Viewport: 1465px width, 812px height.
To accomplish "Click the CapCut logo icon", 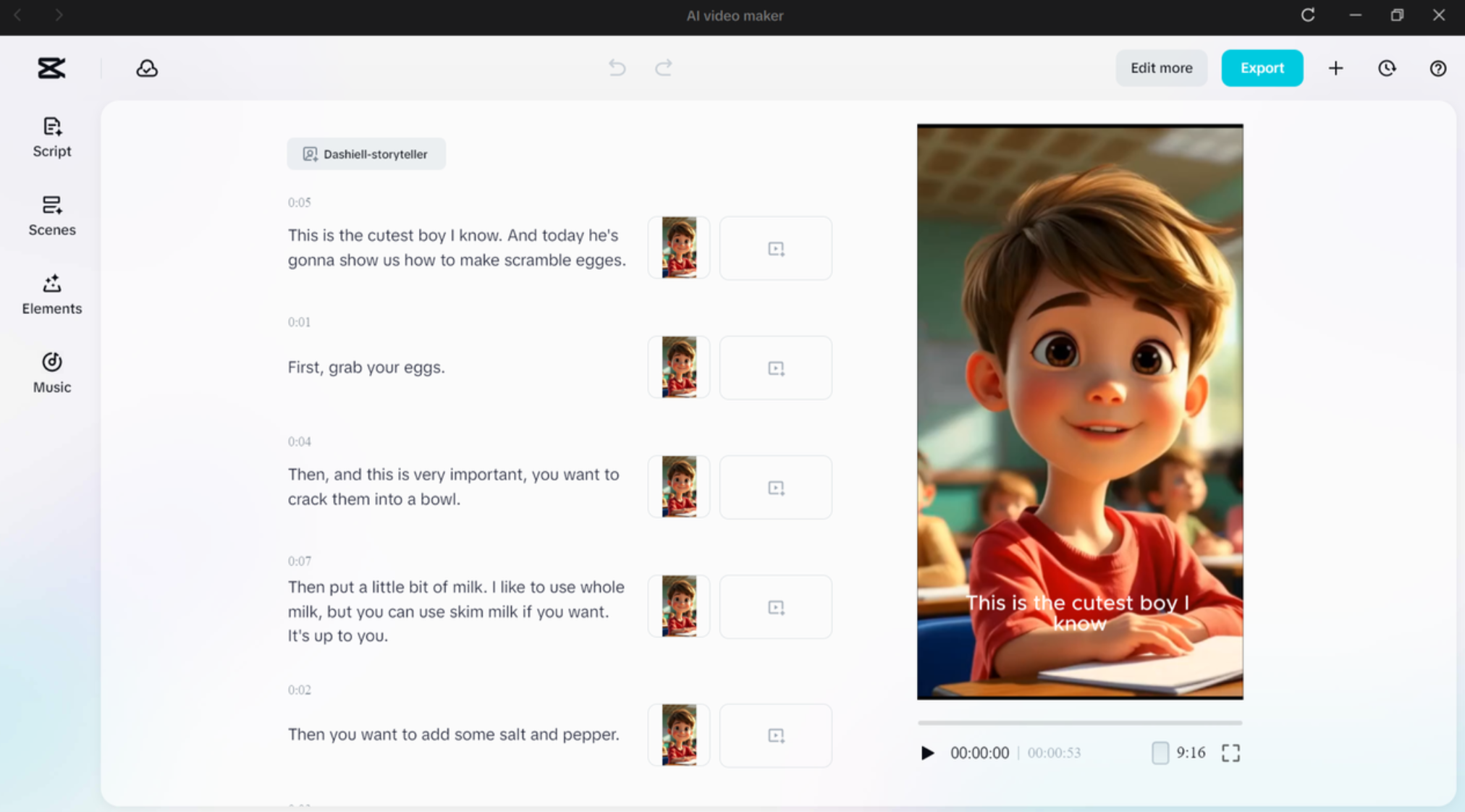I will click(x=51, y=68).
